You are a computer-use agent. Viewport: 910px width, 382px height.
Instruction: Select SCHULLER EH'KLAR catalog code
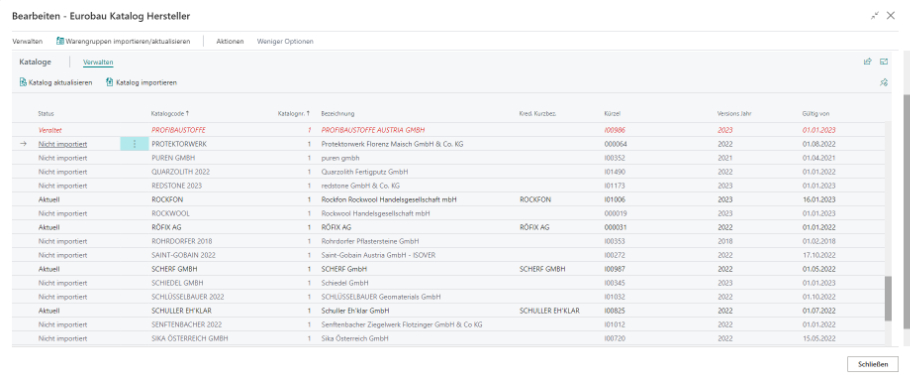coord(180,311)
